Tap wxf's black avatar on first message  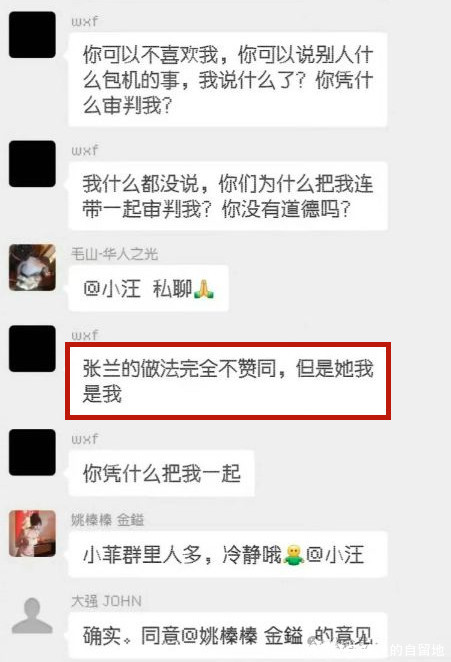33,35
